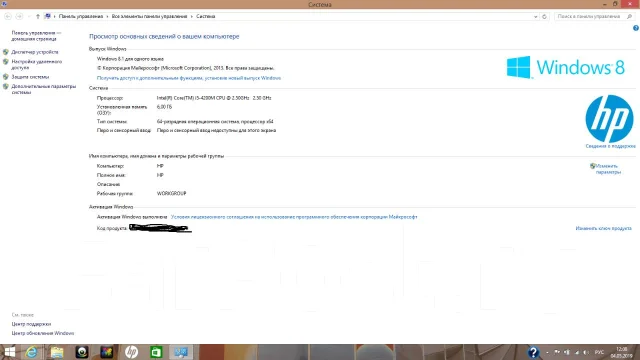Click 'Изменить параметры' link

point(608,169)
